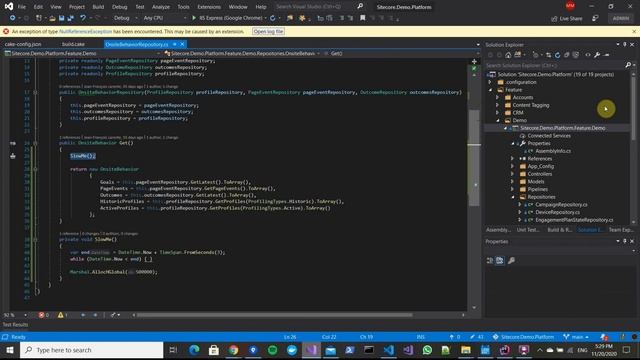The height and width of the screenshot is (360, 640).
Task: Open the Test Results panel tab
Action: click(15, 325)
